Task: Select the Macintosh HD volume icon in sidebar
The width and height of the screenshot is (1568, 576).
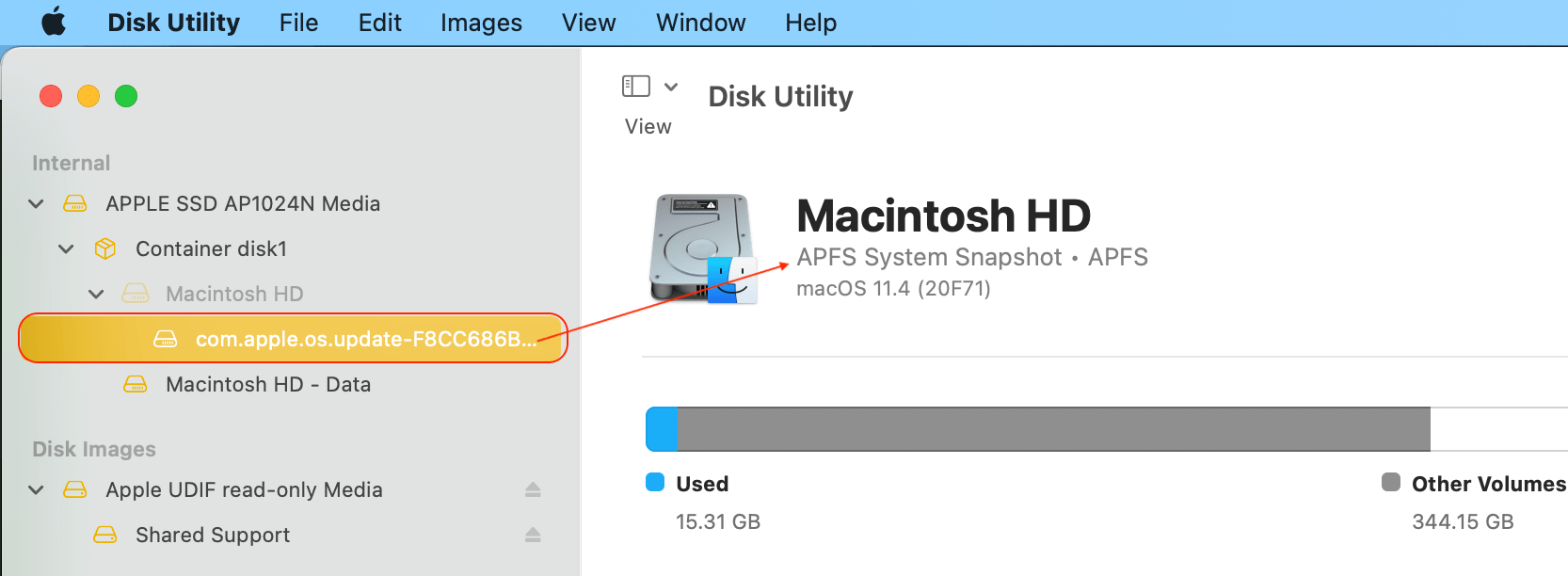Action: (x=136, y=294)
